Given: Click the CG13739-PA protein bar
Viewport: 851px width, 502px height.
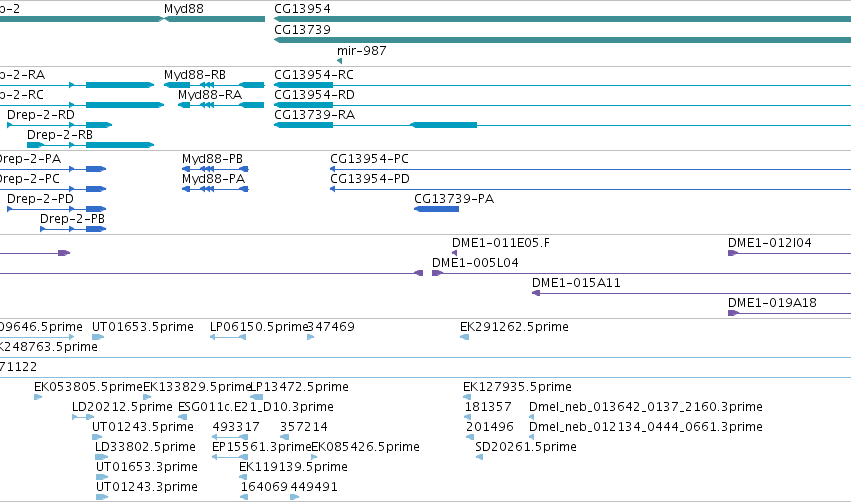Looking at the screenshot, I should coord(436,209).
